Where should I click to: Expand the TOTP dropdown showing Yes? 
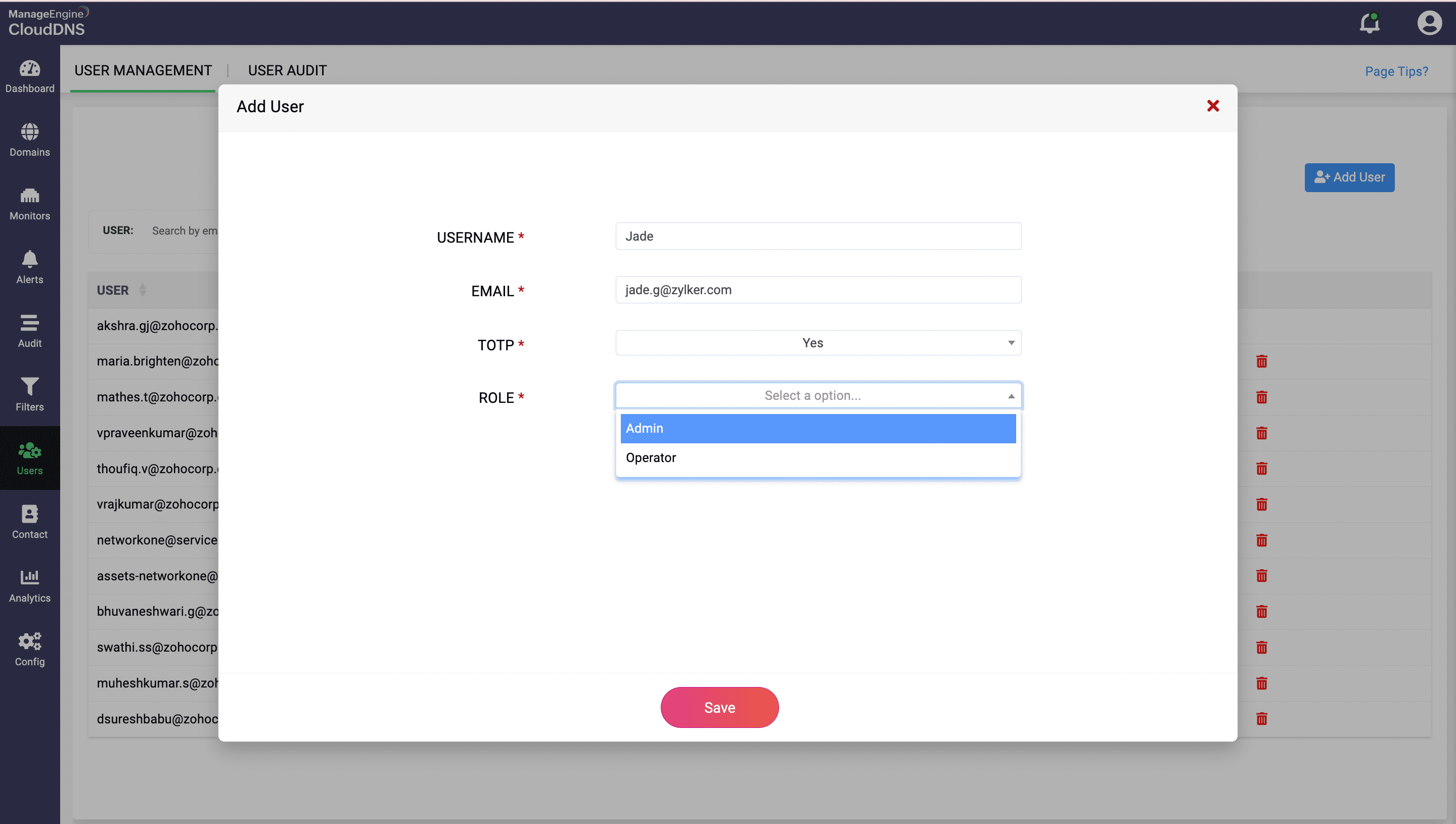click(817, 343)
